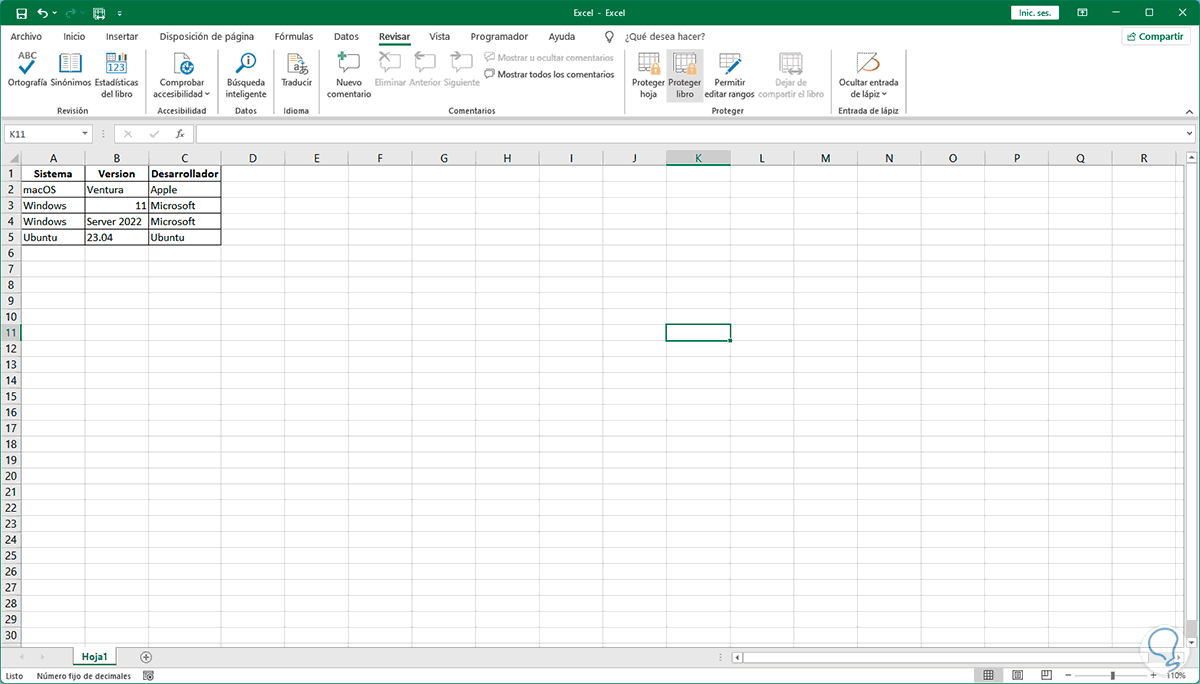1200x684 pixels.
Task: Click Proteger libro
Action: [x=685, y=75]
